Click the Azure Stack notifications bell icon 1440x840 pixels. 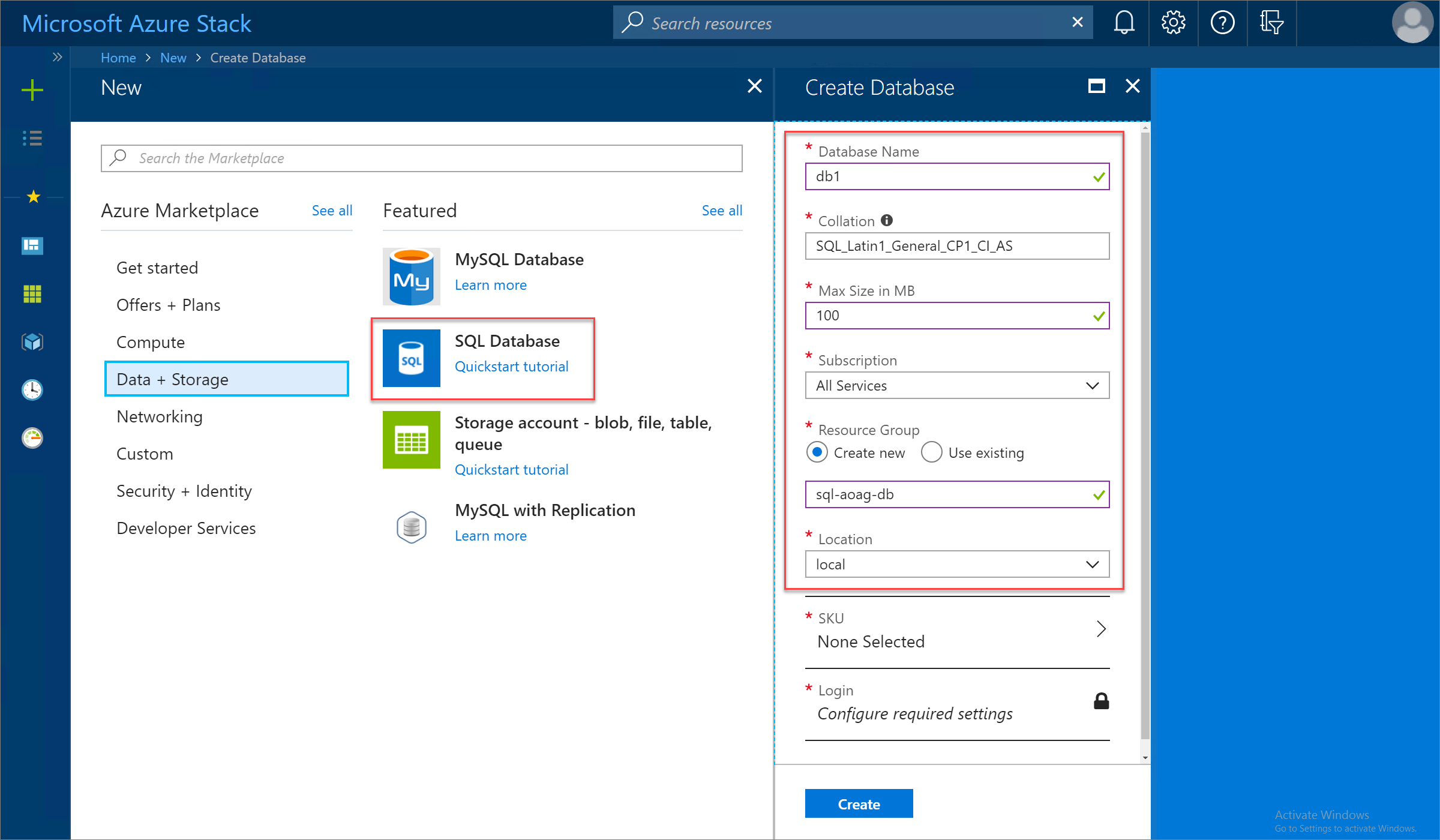click(x=1125, y=22)
